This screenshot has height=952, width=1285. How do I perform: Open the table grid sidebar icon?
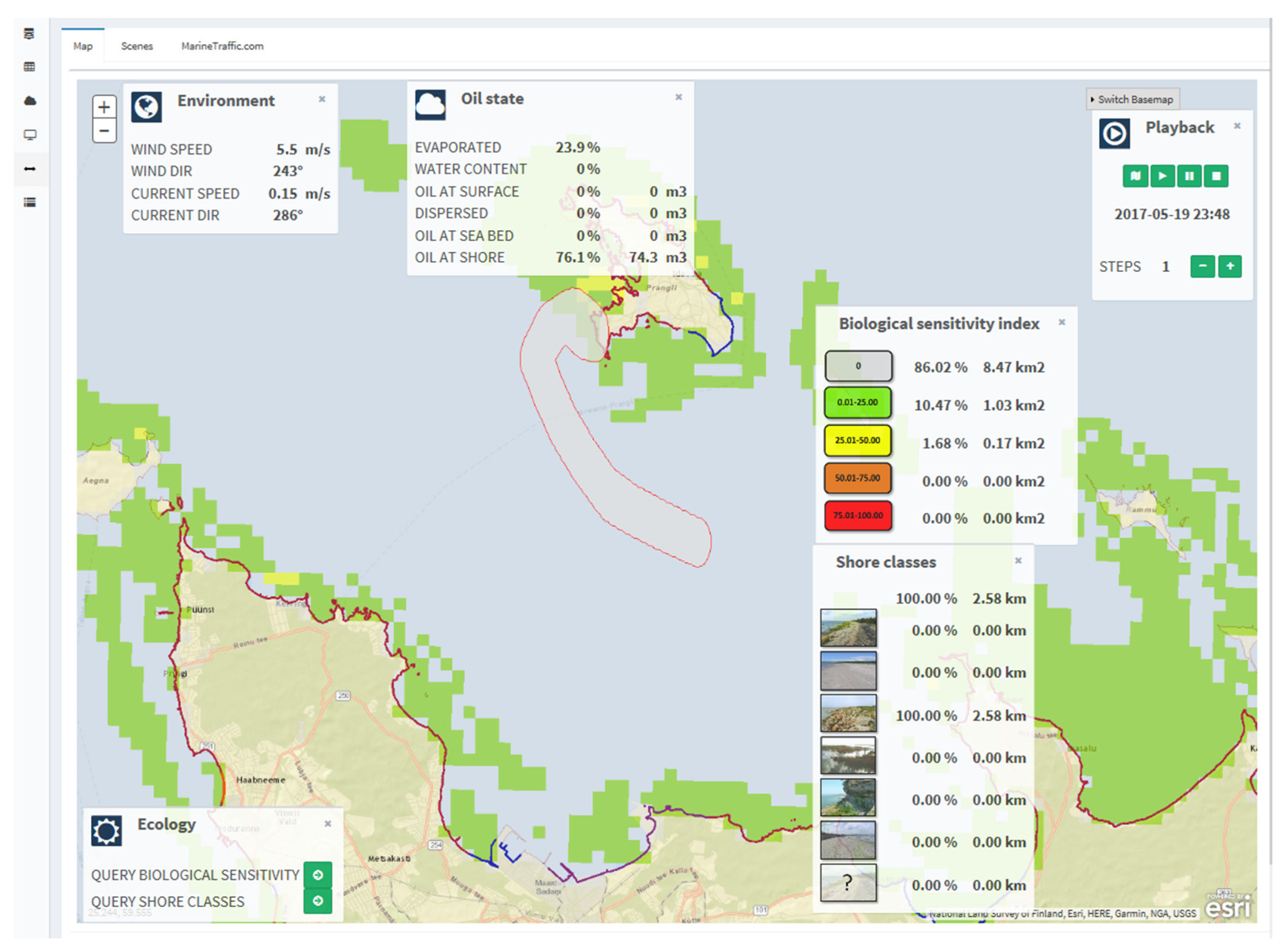29,67
